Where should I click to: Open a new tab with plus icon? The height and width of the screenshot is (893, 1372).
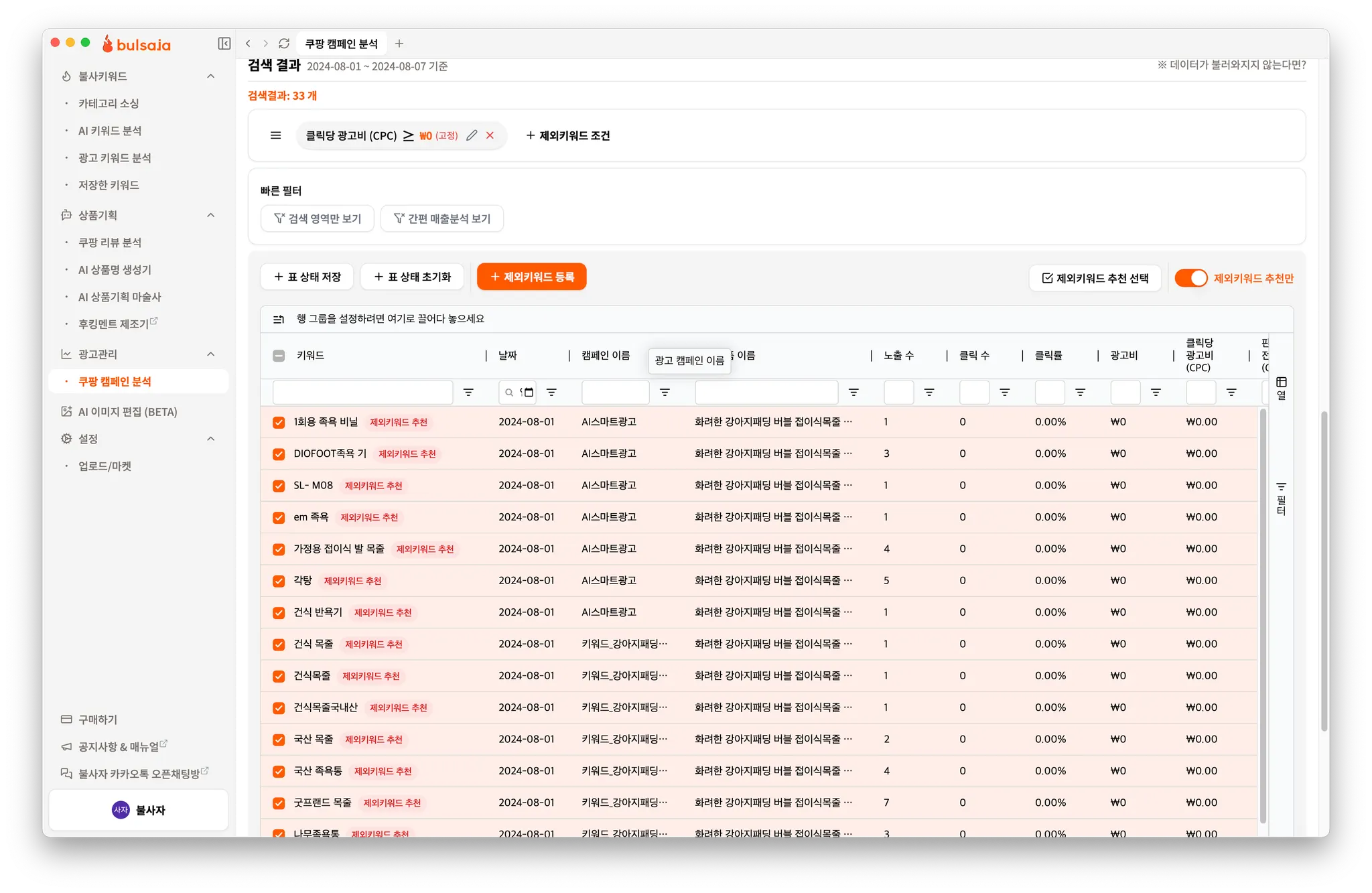pos(399,44)
